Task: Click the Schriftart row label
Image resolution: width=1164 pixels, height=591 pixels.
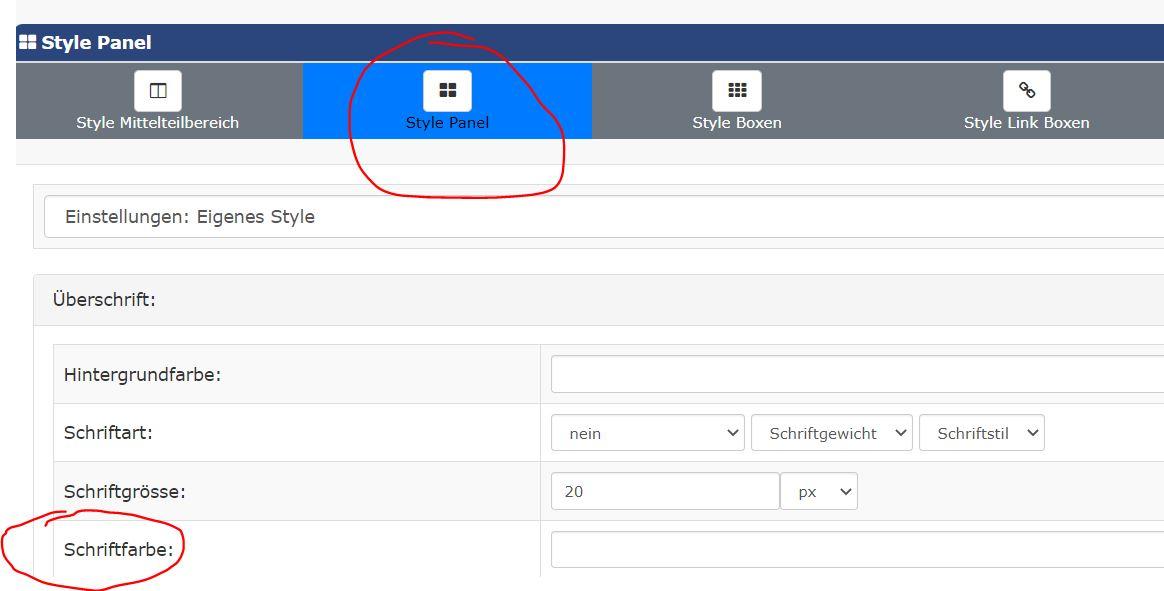Action: 108,433
